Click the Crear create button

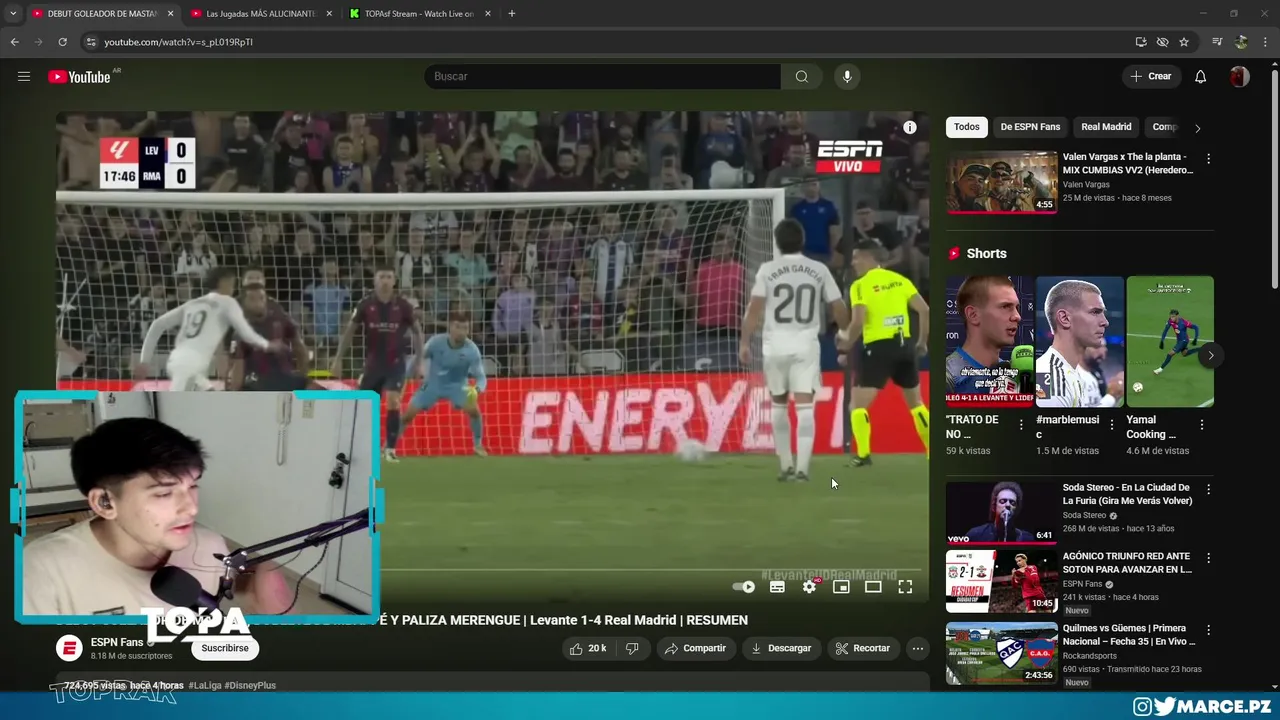click(1151, 76)
